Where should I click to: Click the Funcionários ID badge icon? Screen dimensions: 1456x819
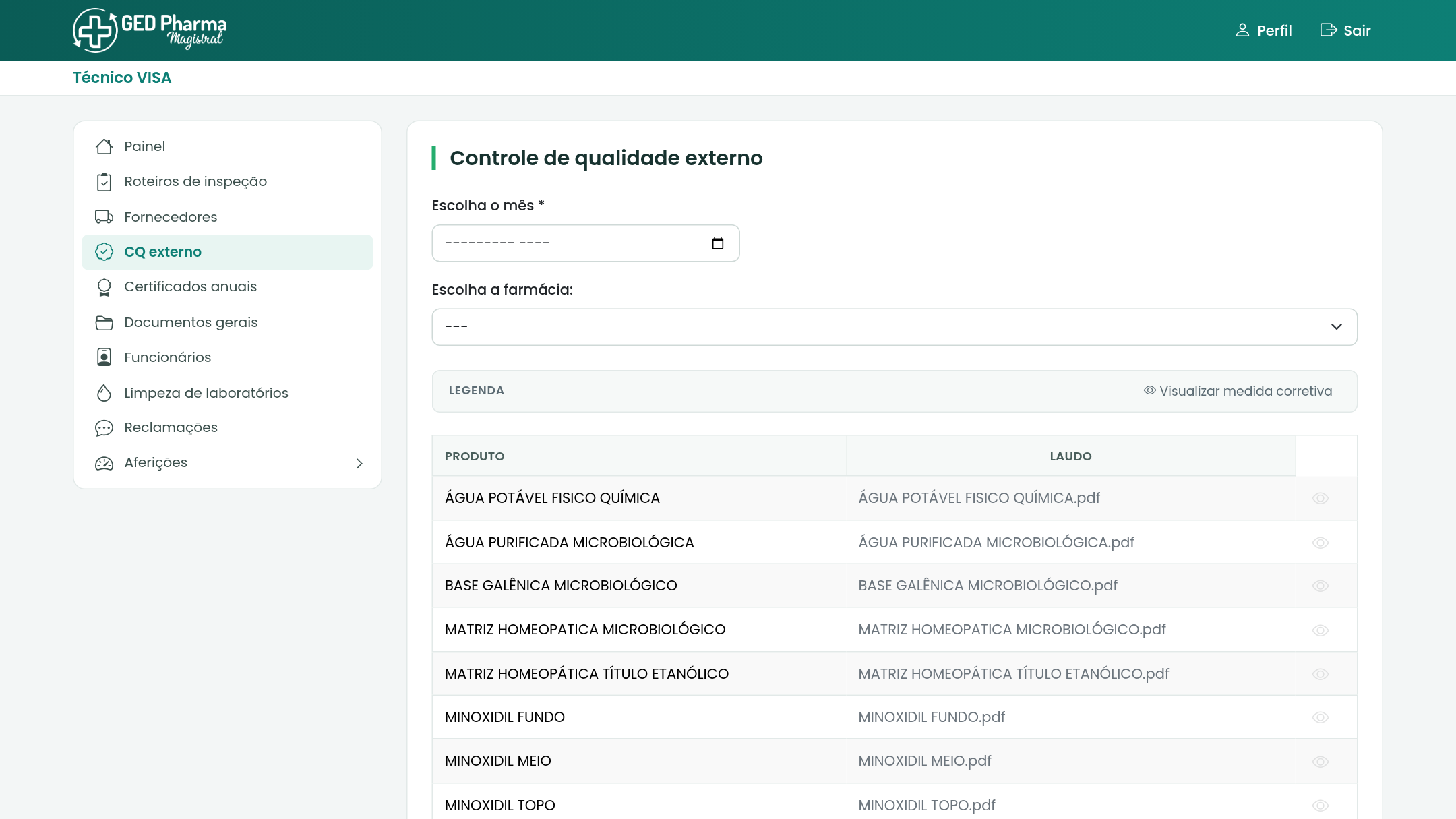tap(104, 357)
